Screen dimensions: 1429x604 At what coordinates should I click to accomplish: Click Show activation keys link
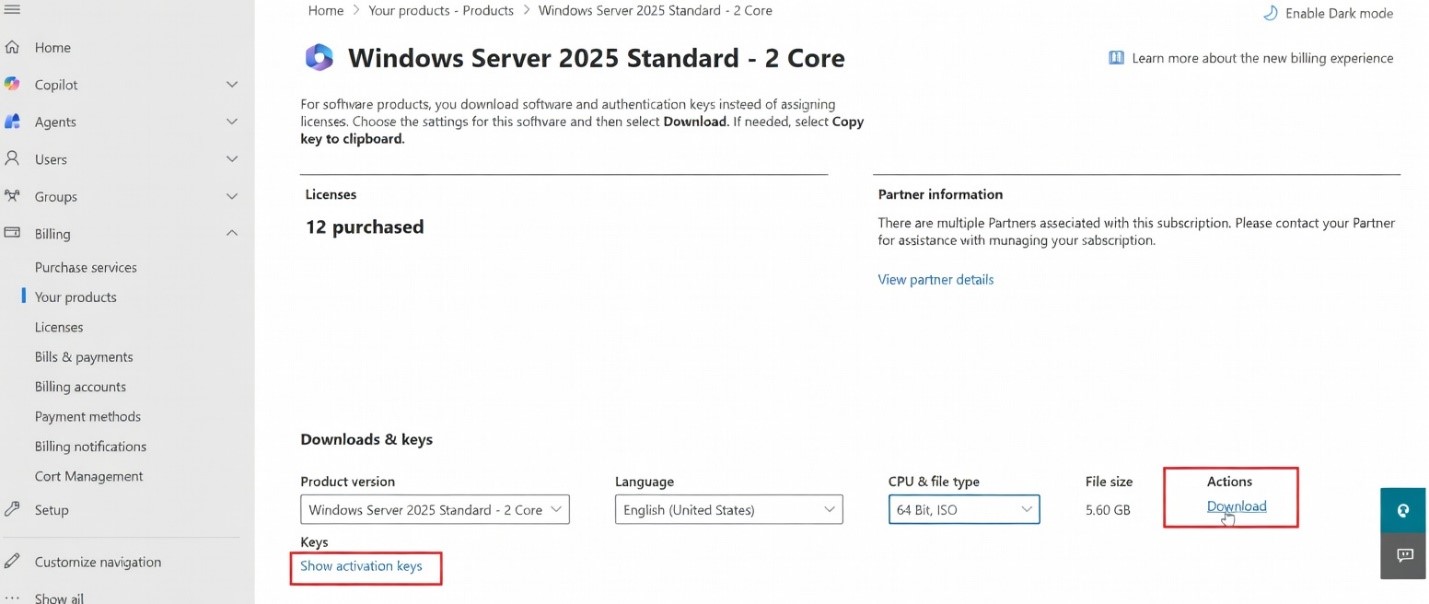pyautogui.click(x=361, y=566)
